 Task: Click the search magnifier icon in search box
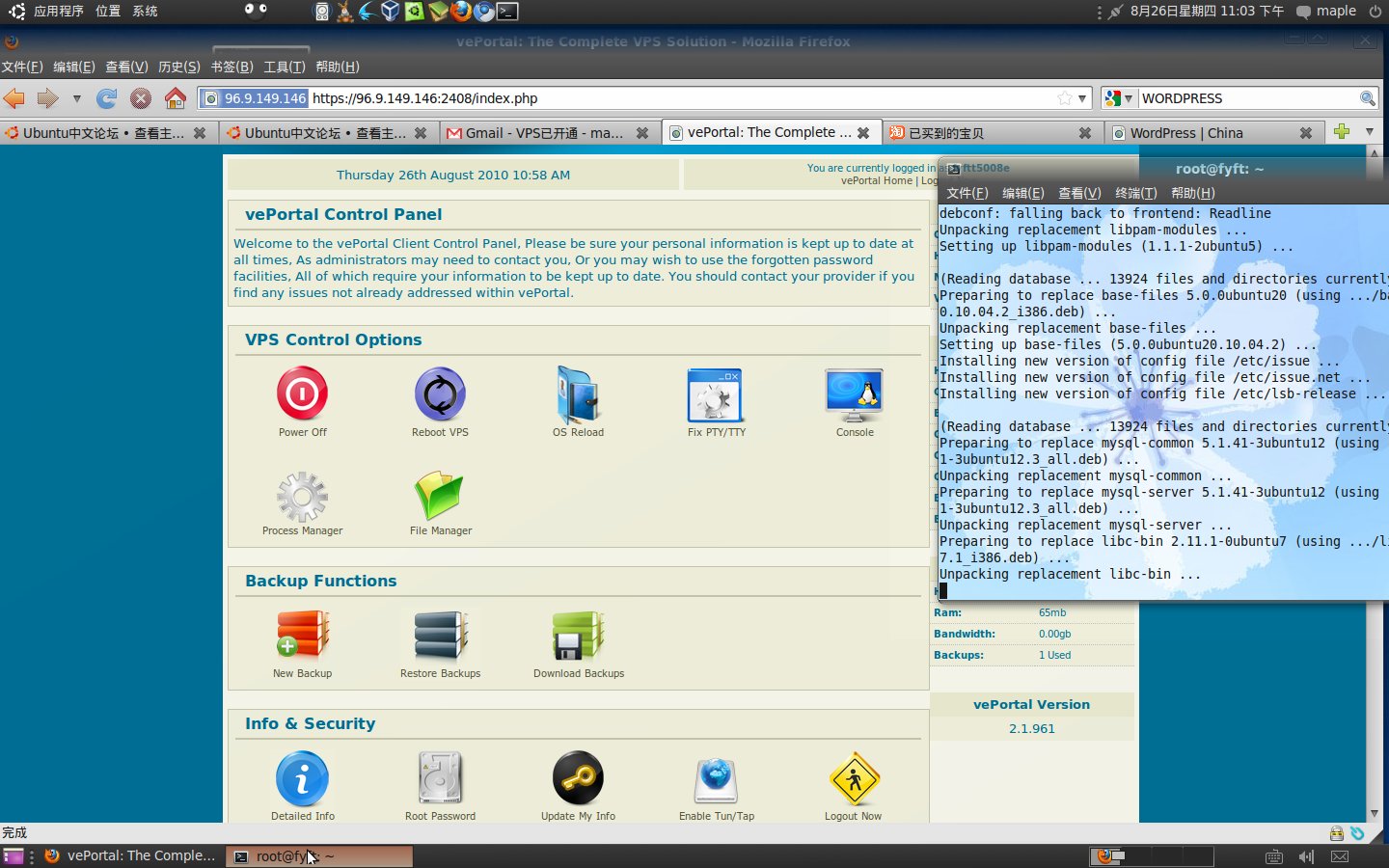(x=1367, y=98)
